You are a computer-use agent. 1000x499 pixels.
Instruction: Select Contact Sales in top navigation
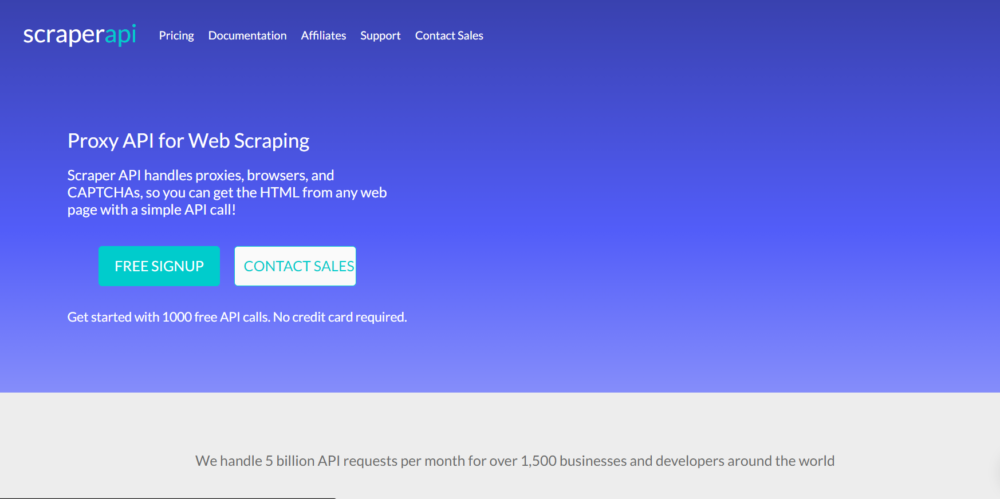[x=449, y=36]
